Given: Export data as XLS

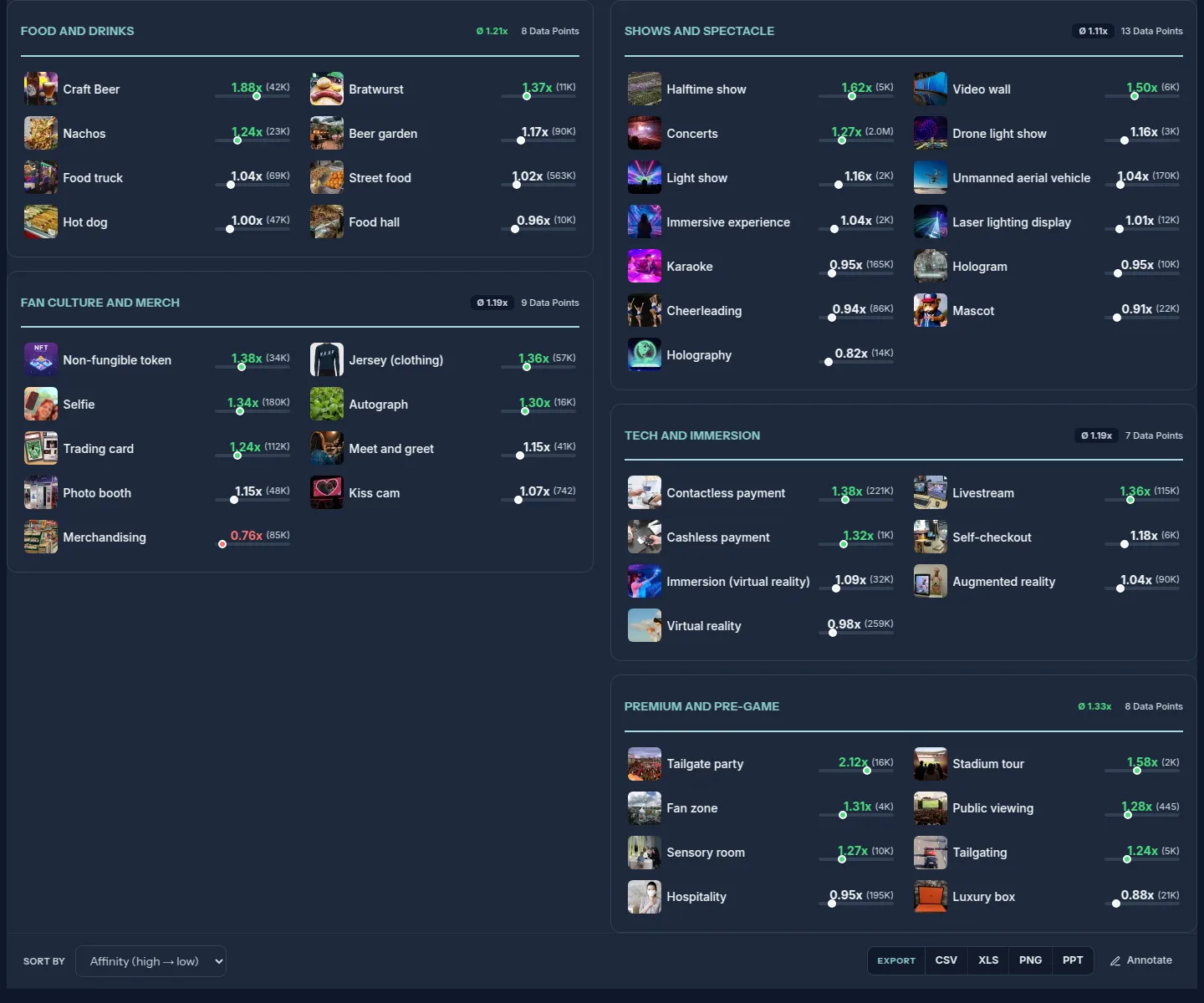Looking at the screenshot, I should pyautogui.click(x=988, y=960).
